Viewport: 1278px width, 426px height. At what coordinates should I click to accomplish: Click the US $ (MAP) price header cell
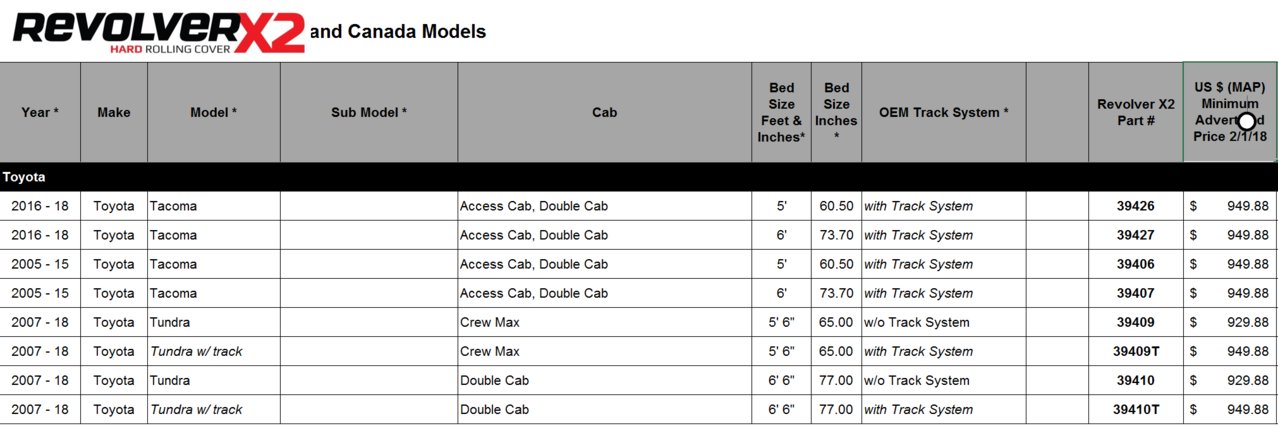click(1230, 112)
